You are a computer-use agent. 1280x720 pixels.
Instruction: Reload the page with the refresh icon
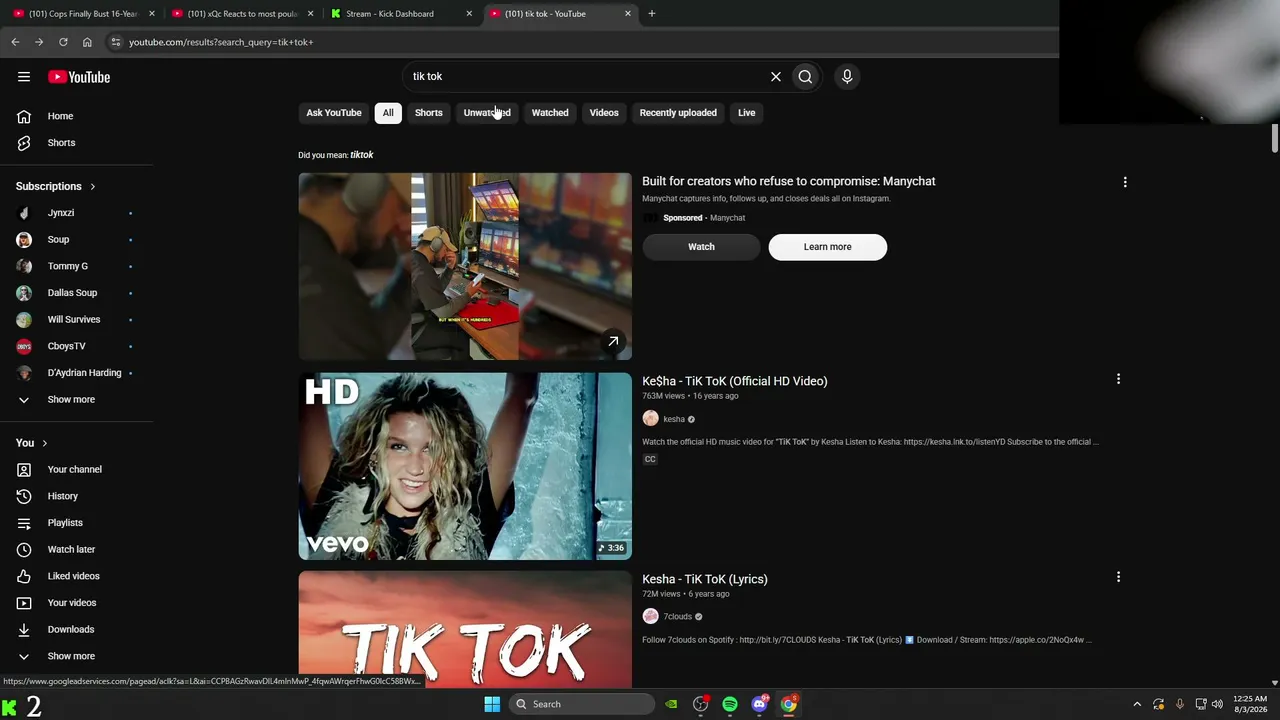63,42
